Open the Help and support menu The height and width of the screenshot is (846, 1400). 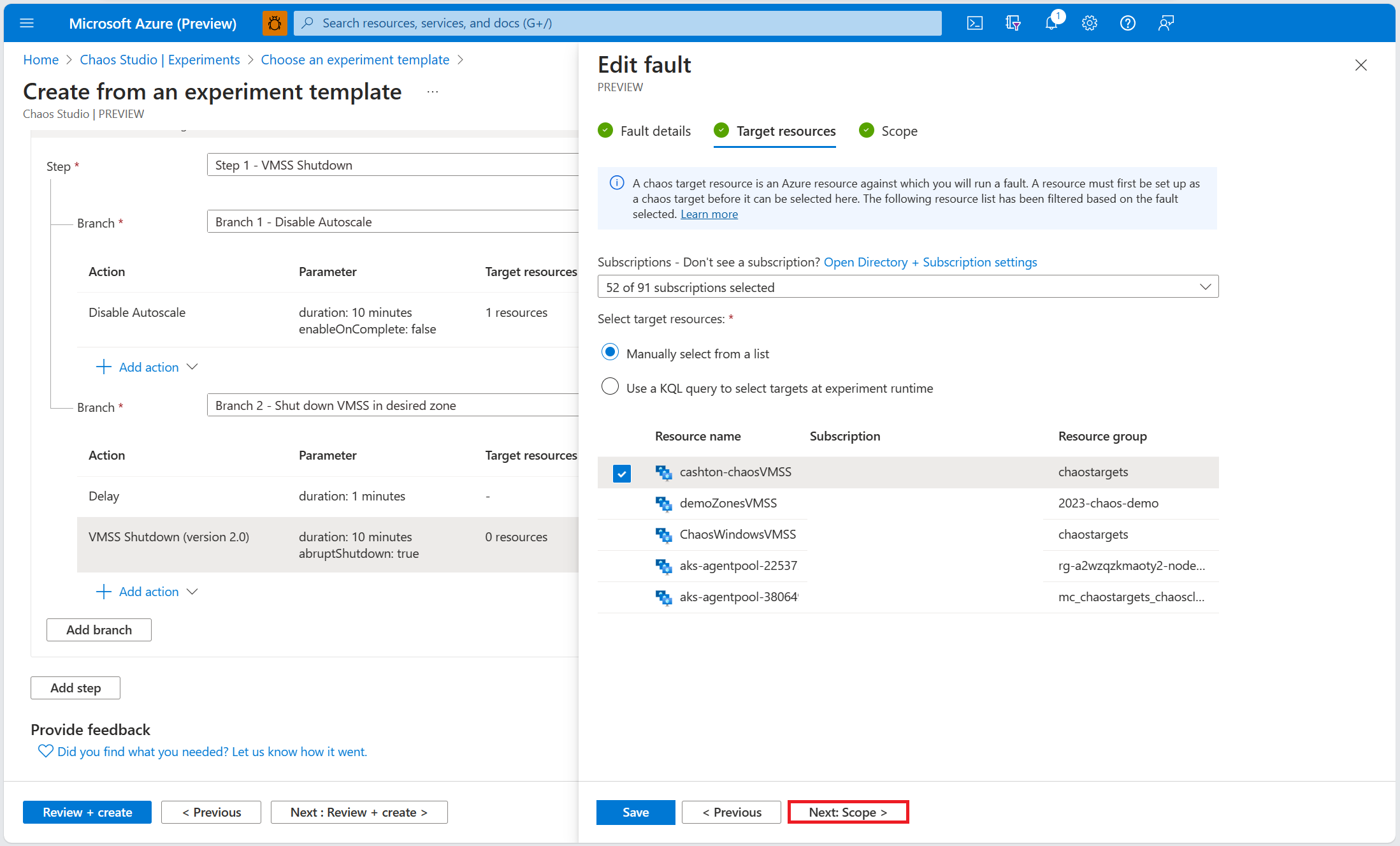(1127, 22)
